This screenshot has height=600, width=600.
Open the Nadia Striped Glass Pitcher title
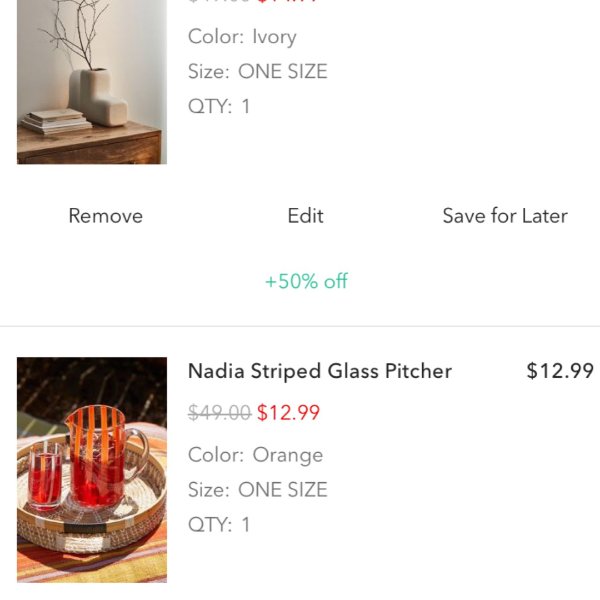click(320, 371)
